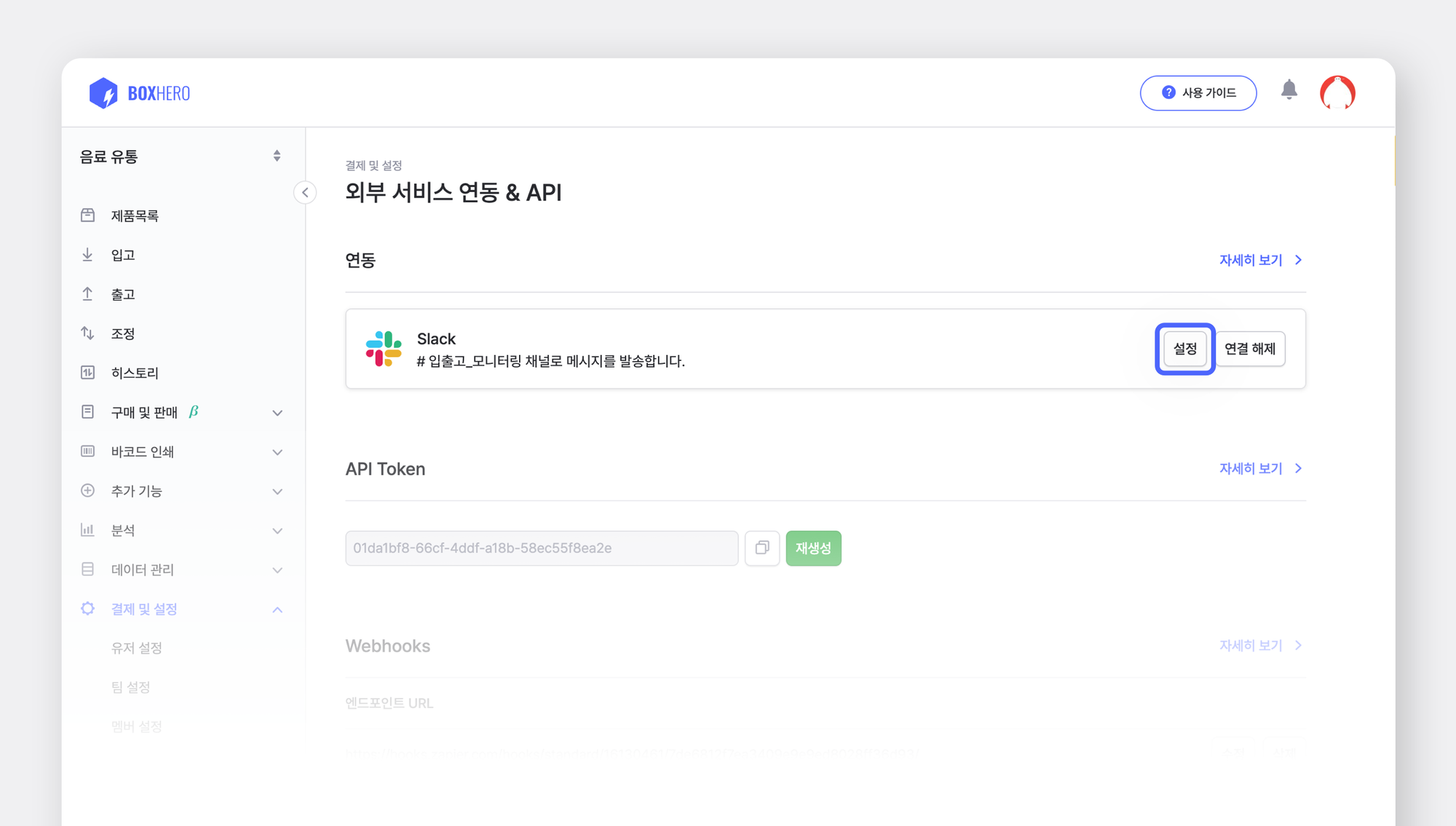Open the 음료 유통 team switcher
The image size is (1456, 826).
click(x=181, y=156)
